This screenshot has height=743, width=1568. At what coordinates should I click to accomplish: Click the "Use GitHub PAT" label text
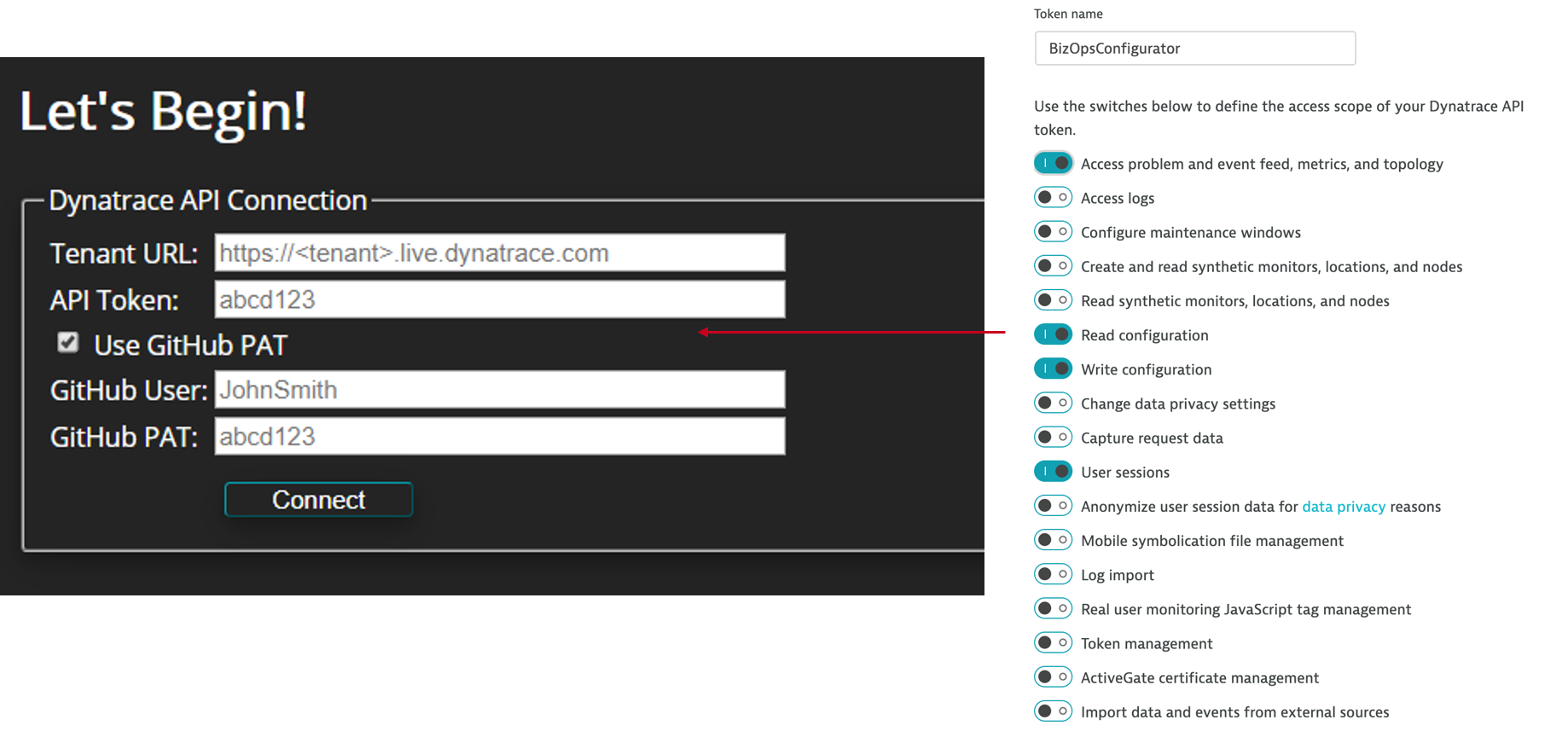pos(191,345)
